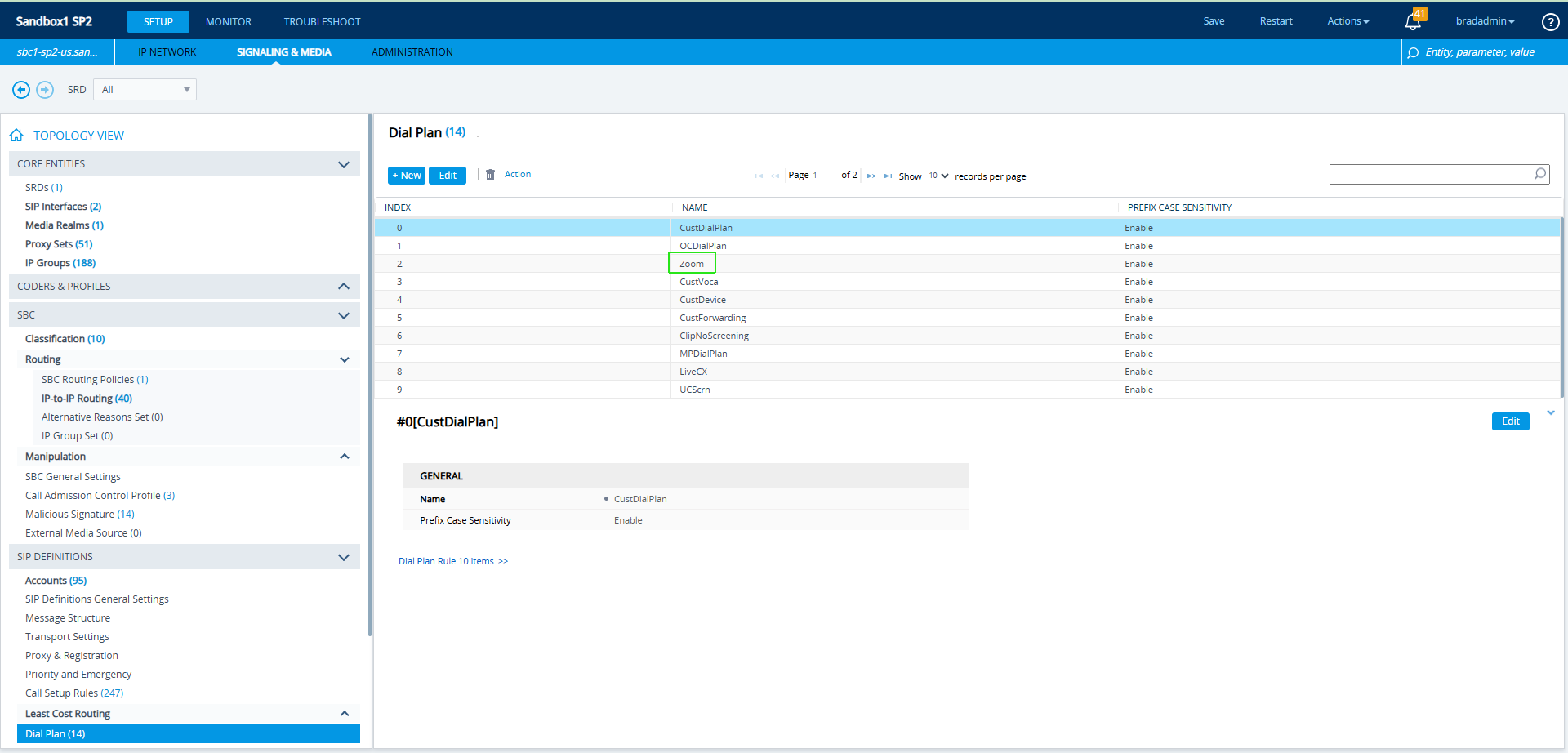The width and height of the screenshot is (1568, 753).
Task: Switch to the Monitor tab
Action: tap(229, 22)
